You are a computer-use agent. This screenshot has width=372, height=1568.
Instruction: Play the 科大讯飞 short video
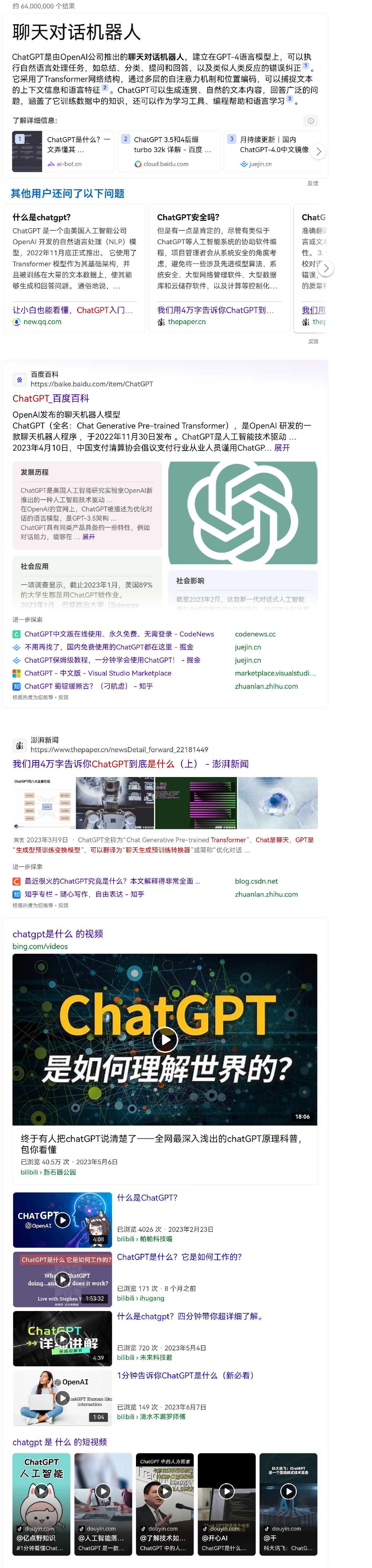click(289, 1504)
